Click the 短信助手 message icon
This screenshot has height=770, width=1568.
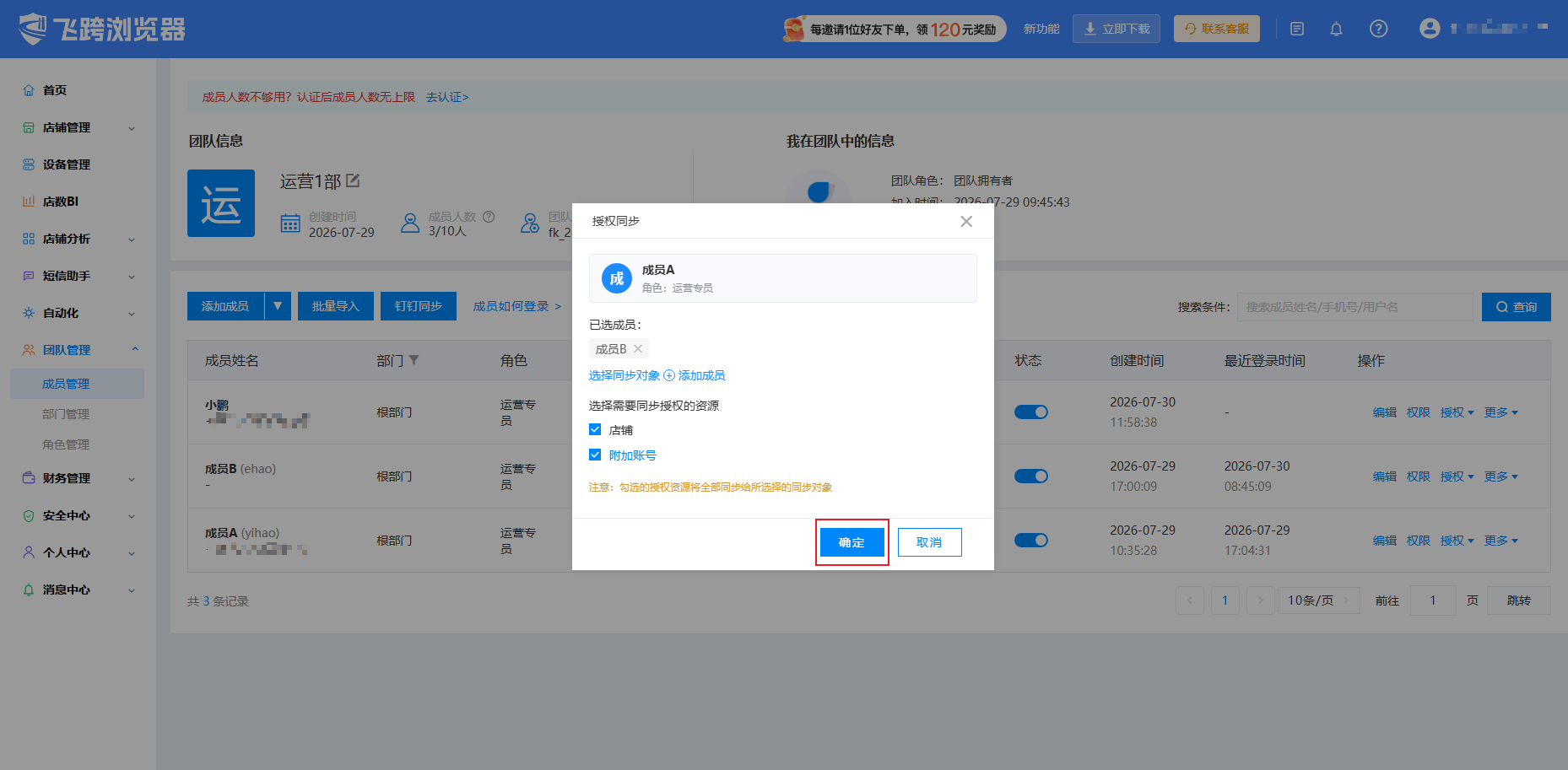tap(29, 276)
